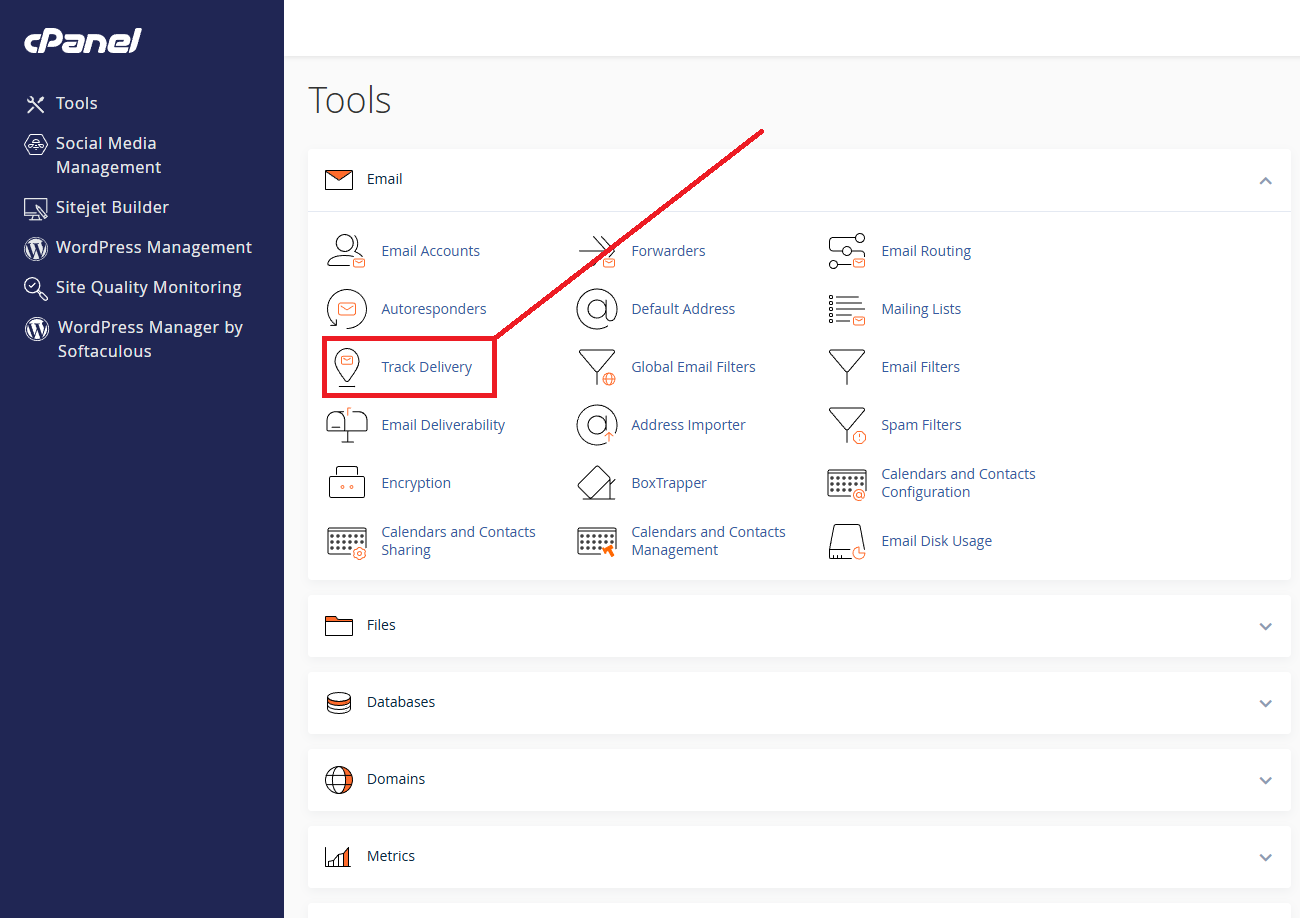Click the Encryption lockbox icon
This screenshot has width=1300, height=918.
coord(347,483)
